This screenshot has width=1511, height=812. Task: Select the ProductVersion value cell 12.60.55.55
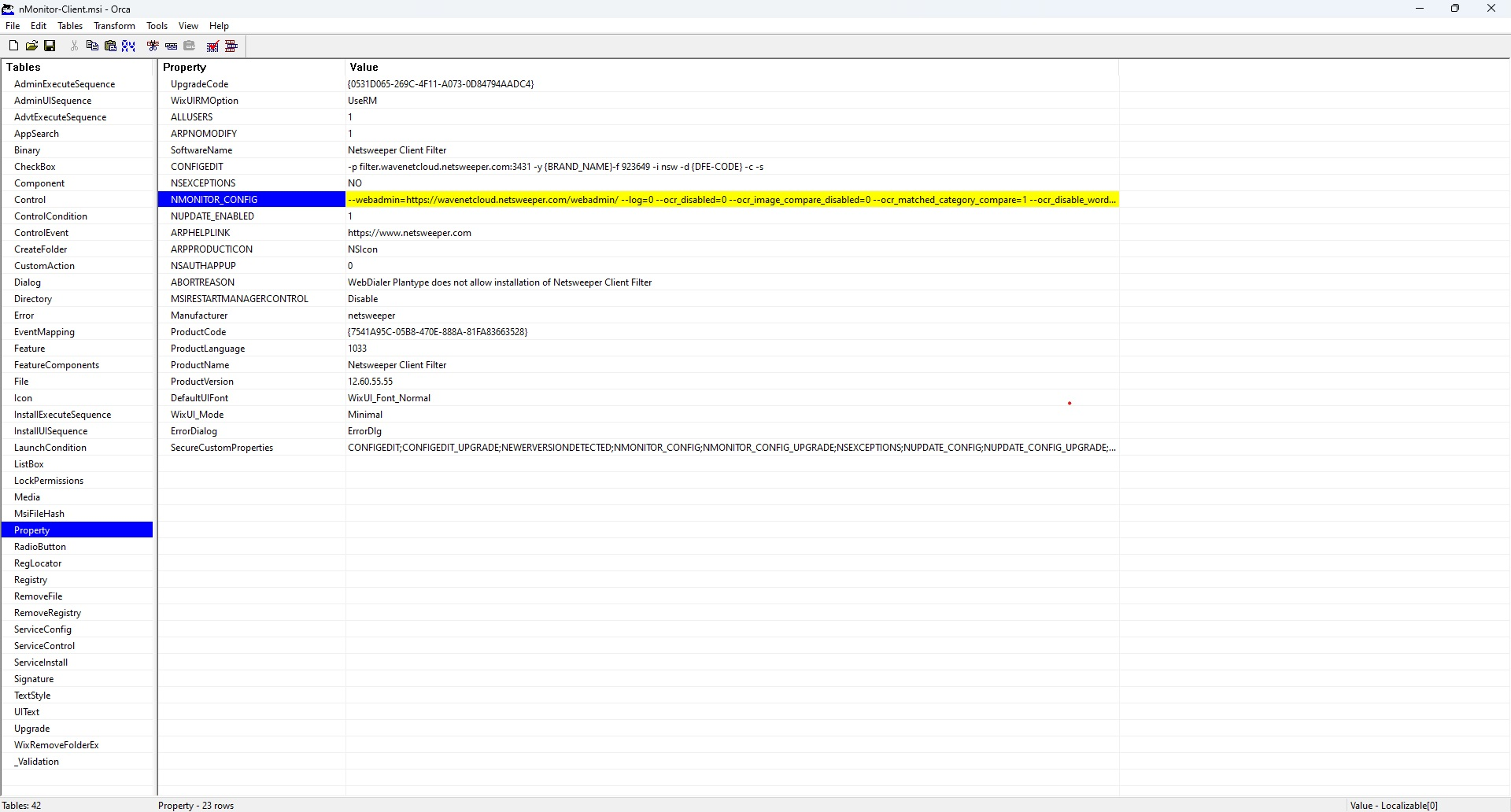[x=370, y=382]
